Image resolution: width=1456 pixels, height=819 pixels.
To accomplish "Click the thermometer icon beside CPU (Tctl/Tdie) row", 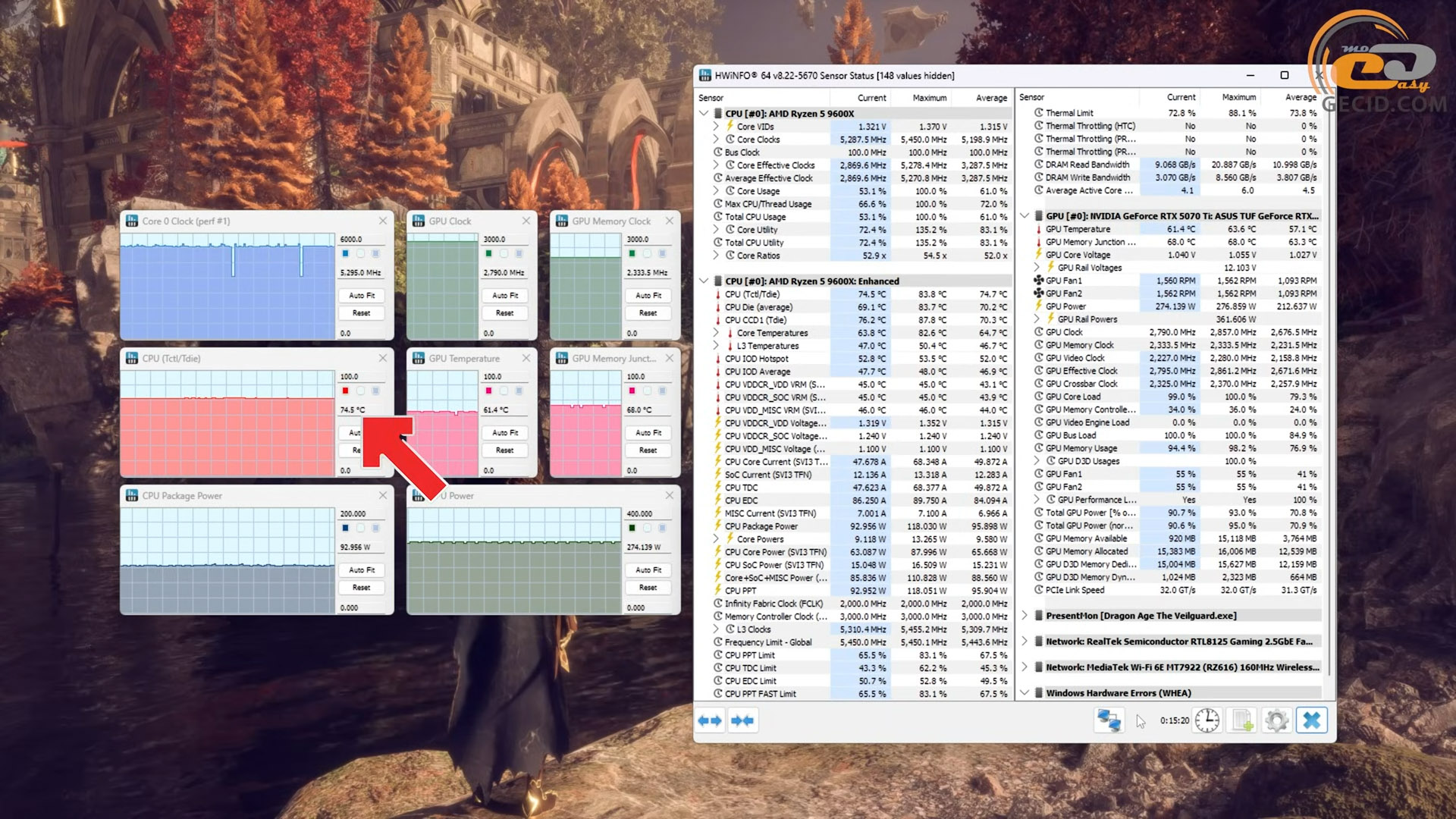I will click(x=717, y=294).
